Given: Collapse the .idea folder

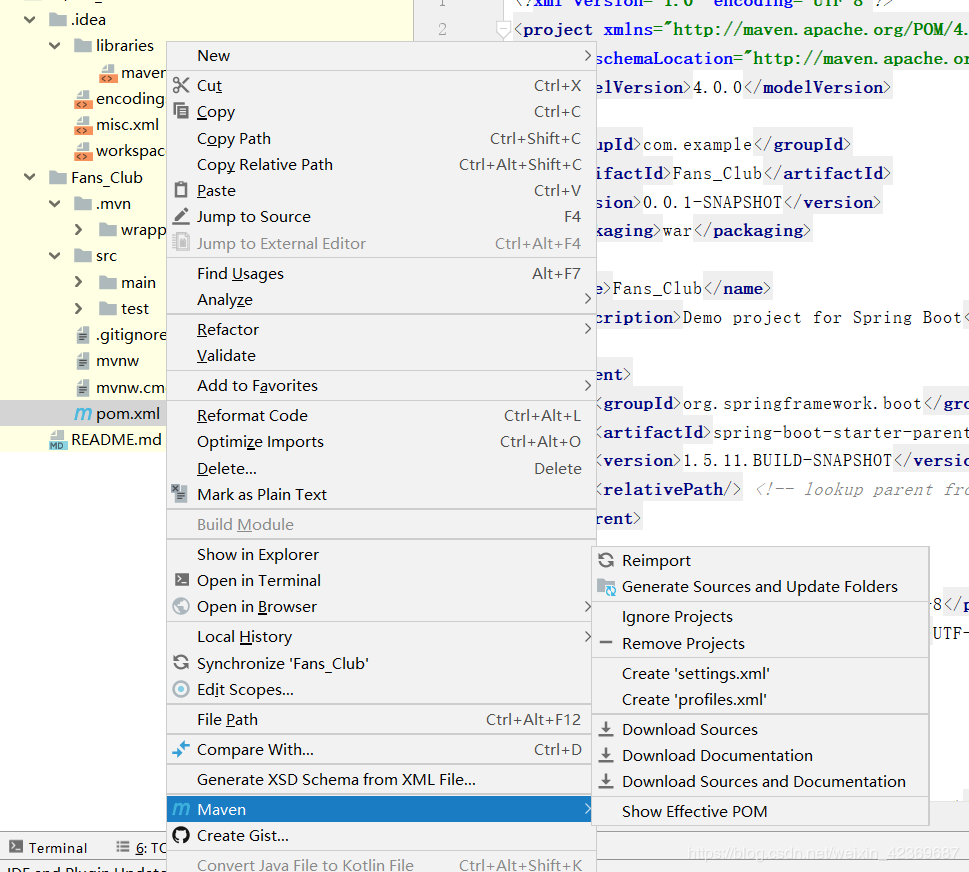Looking at the screenshot, I should [x=29, y=20].
